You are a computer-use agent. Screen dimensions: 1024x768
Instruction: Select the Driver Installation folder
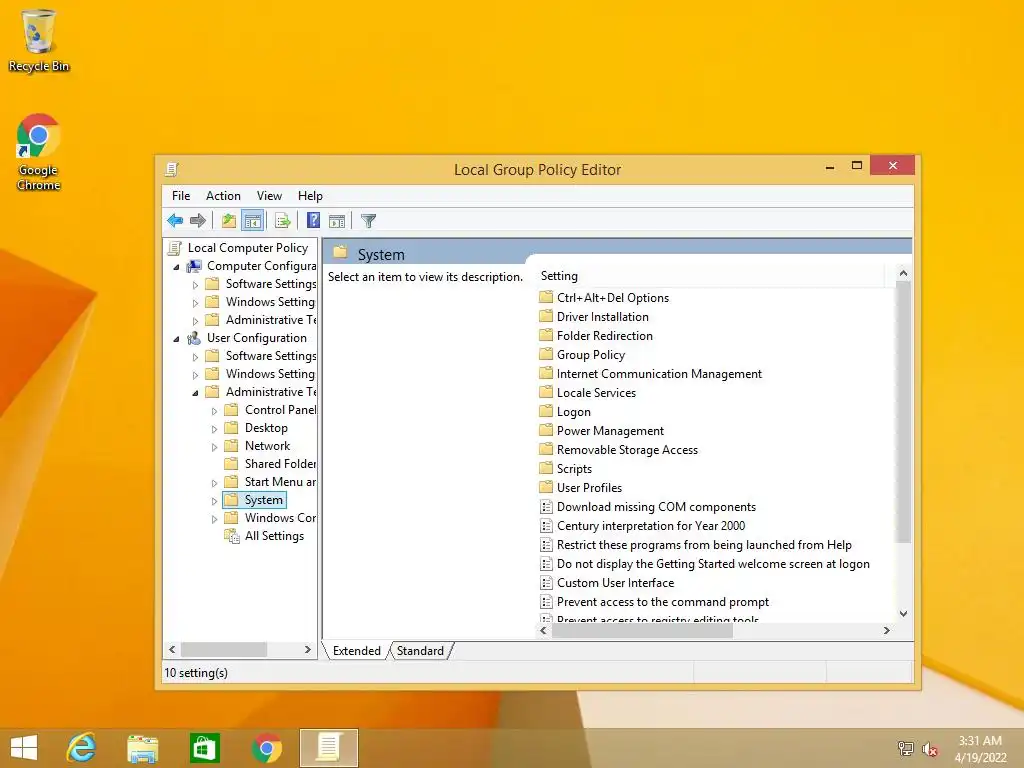(594, 317)
